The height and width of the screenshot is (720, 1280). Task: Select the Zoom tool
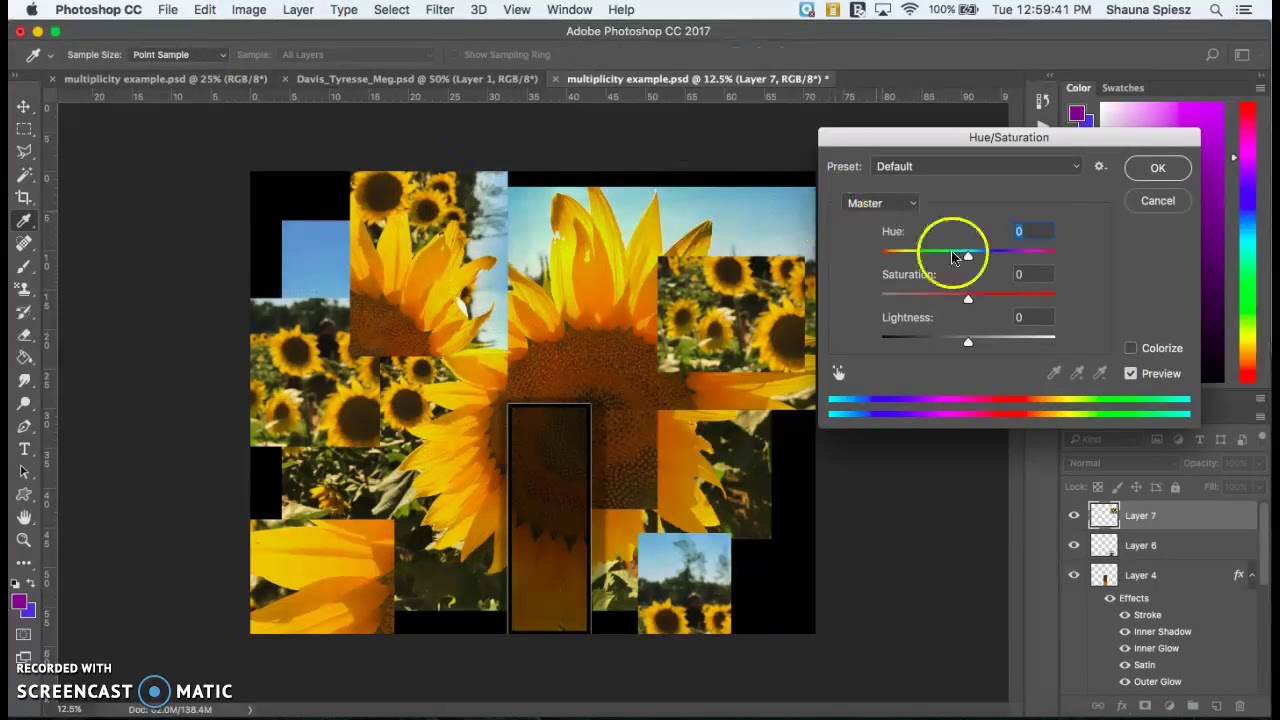click(x=24, y=540)
